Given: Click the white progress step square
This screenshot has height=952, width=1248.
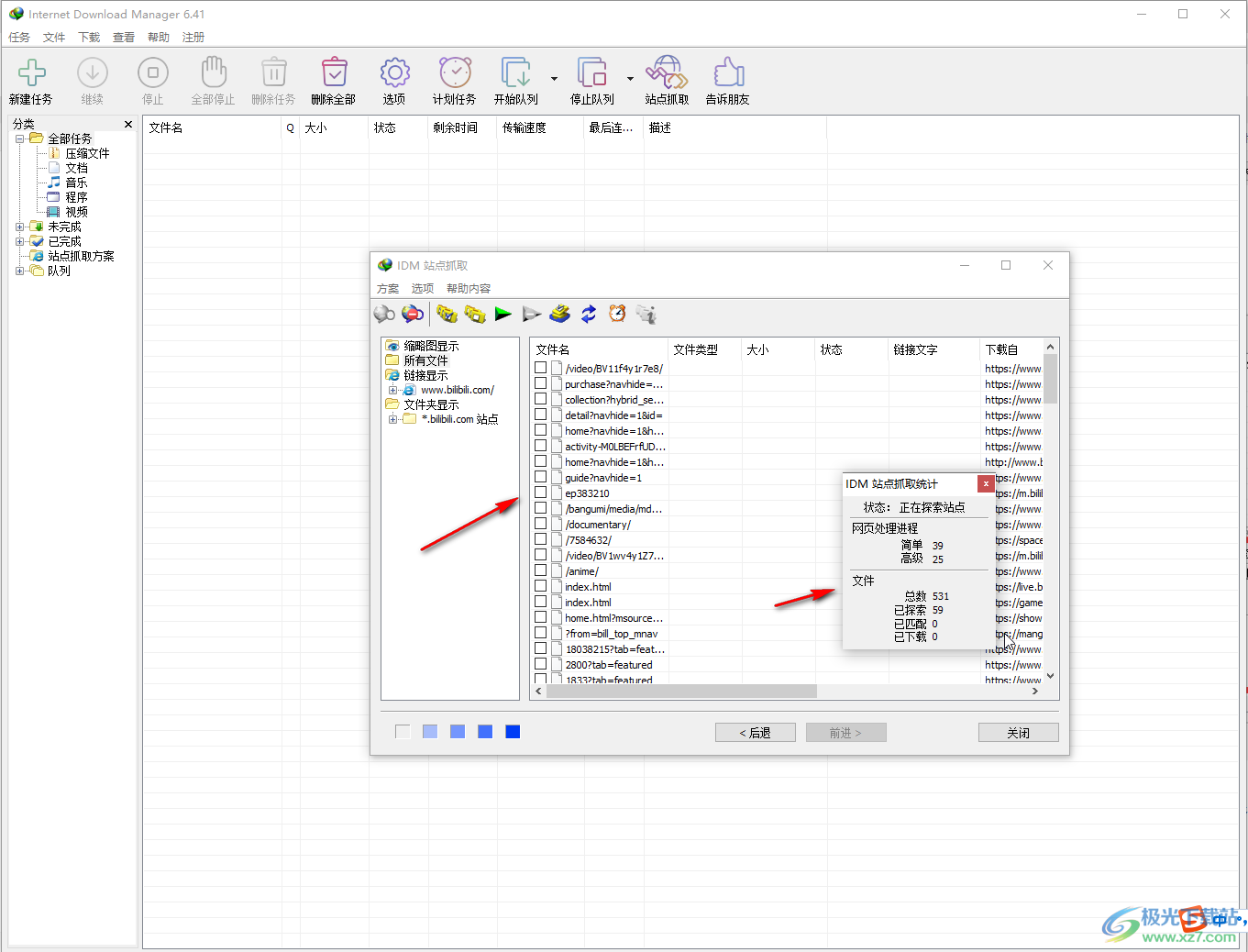Looking at the screenshot, I should tap(403, 731).
